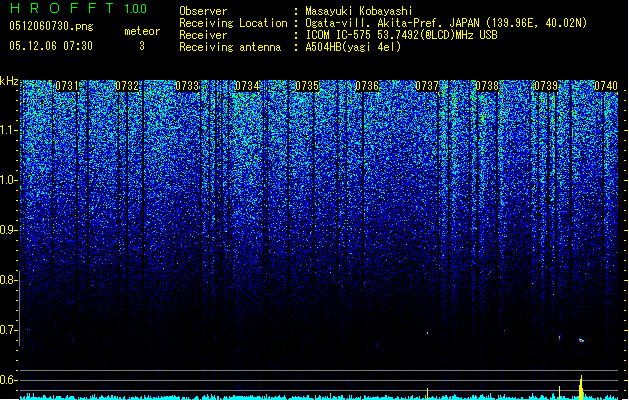Click the 0736 time marker

[367, 86]
